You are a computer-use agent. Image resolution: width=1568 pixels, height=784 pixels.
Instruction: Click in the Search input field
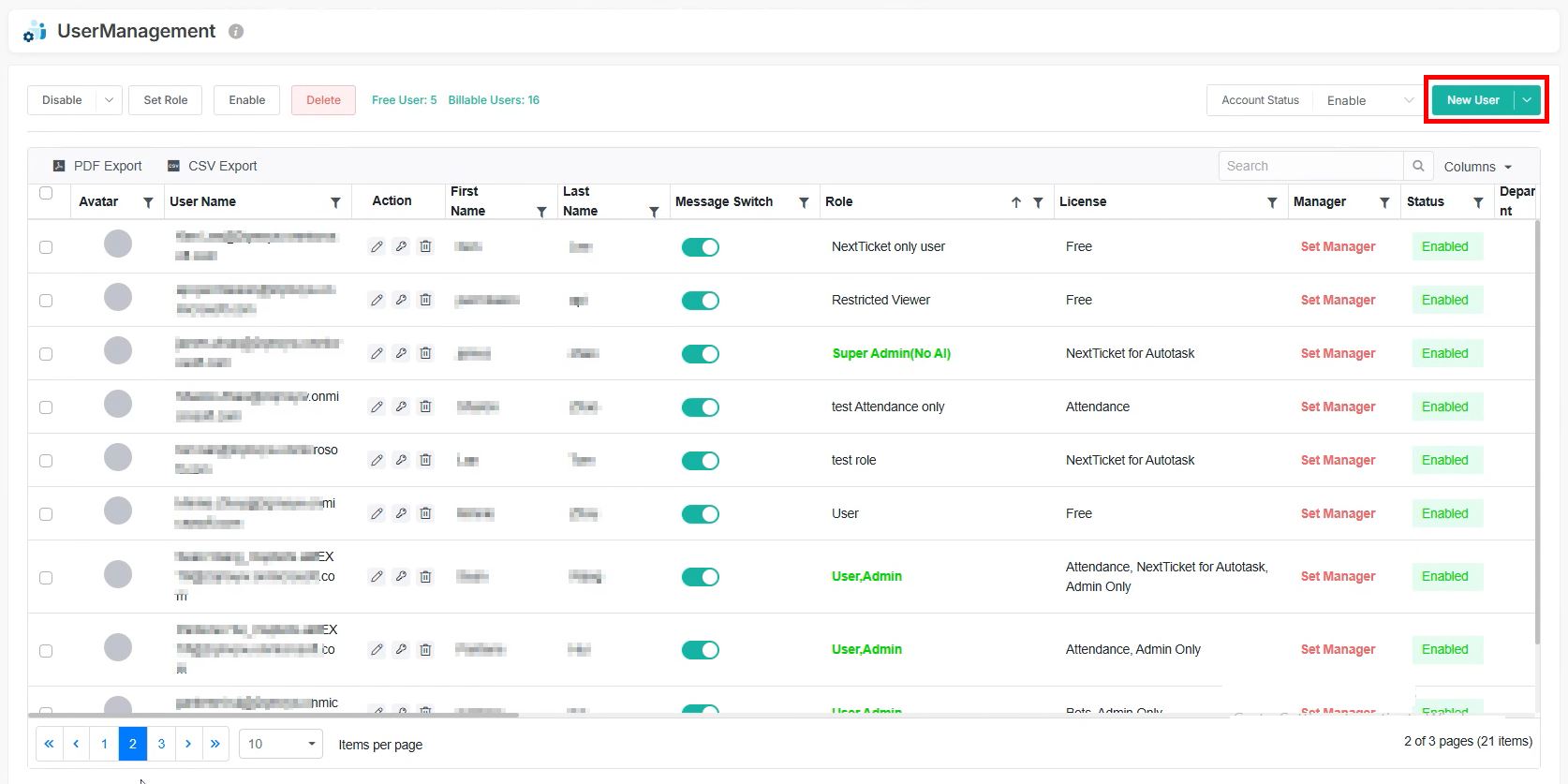click(1309, 166)
